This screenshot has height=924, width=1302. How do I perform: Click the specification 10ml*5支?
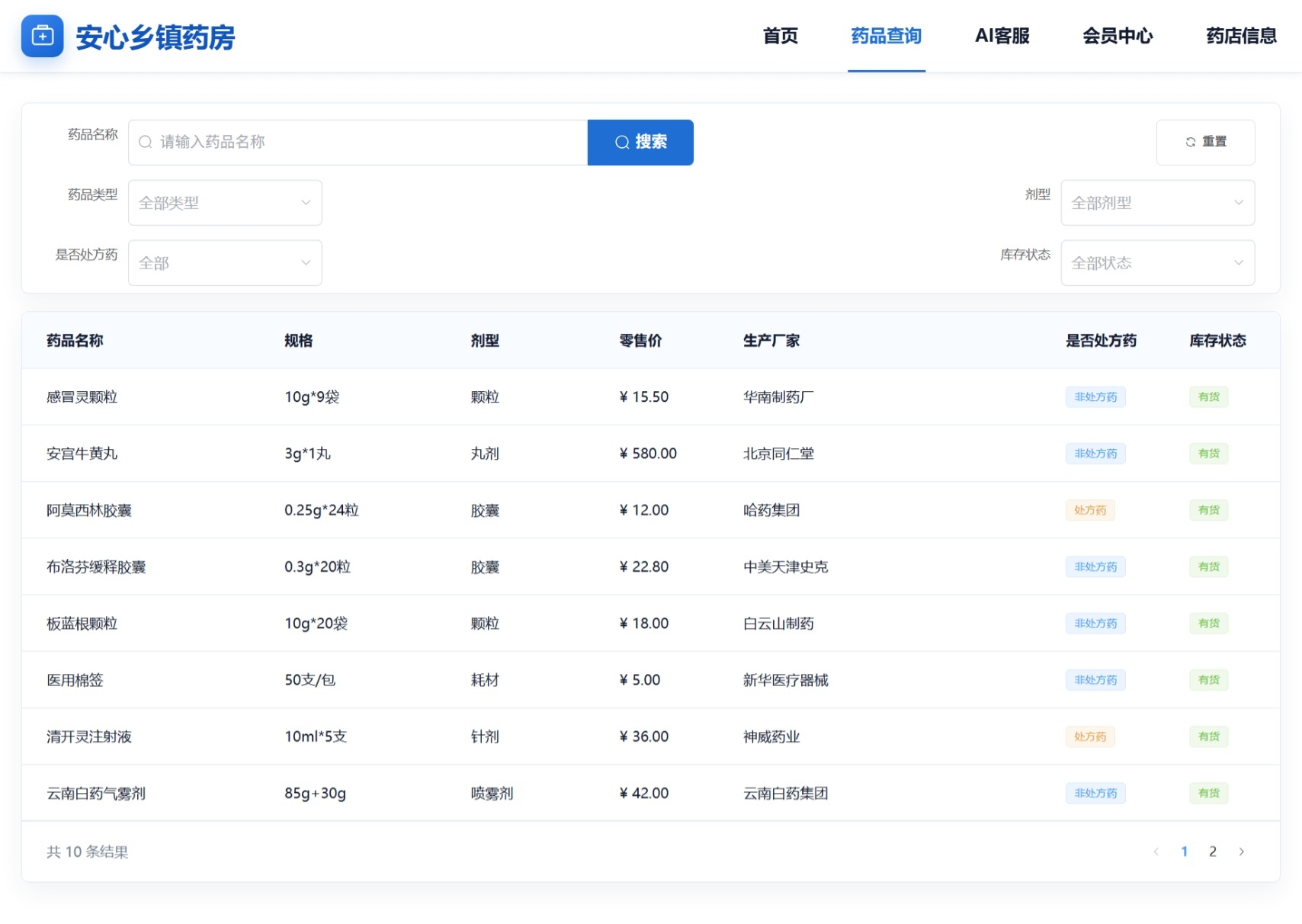pos(316,736)
